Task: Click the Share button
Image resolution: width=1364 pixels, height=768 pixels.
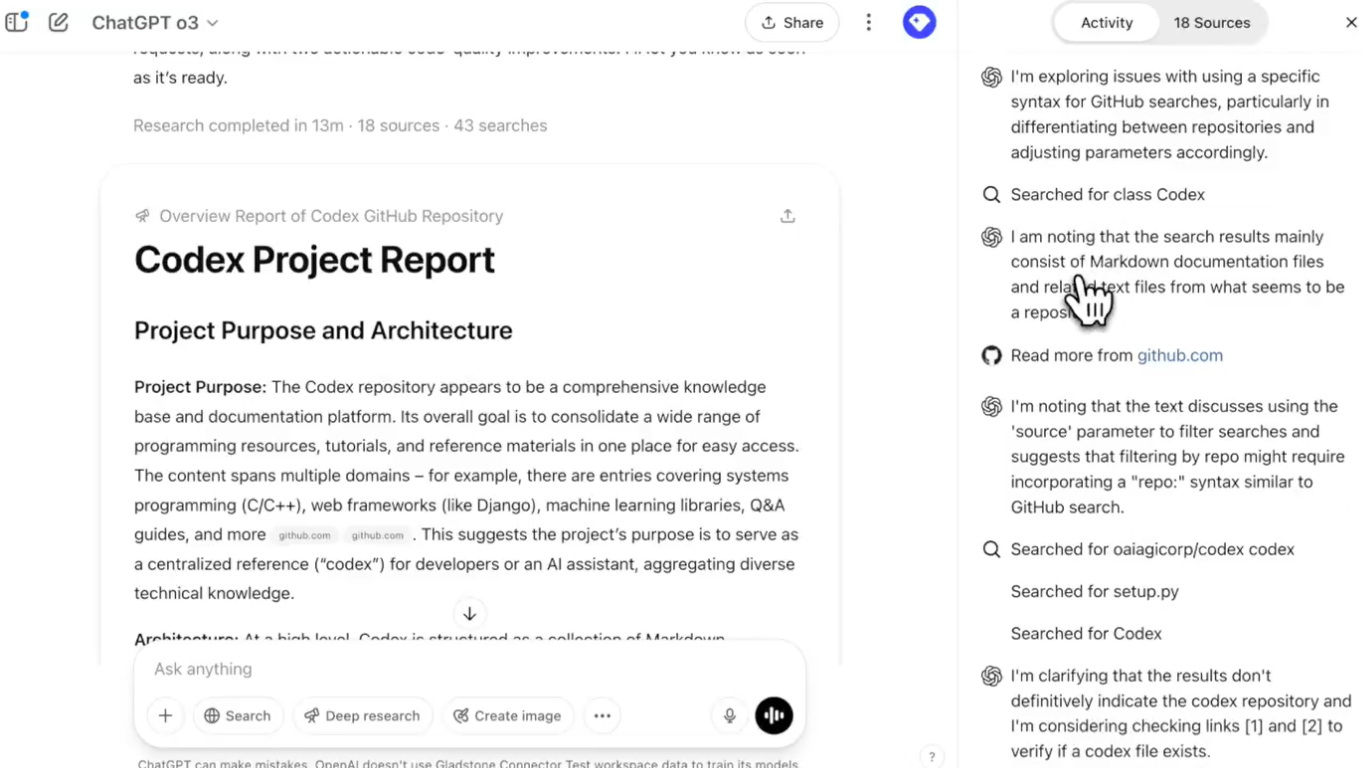Action: 792,22
